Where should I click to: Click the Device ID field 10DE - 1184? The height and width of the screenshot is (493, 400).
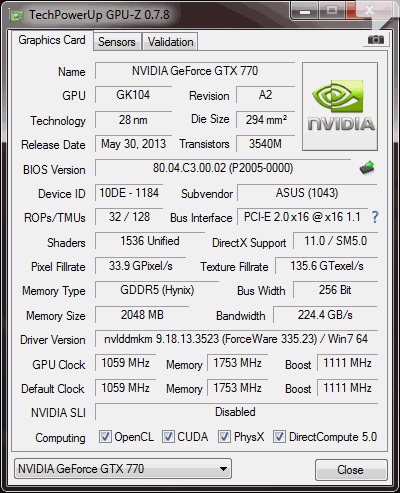coord(129,193)
